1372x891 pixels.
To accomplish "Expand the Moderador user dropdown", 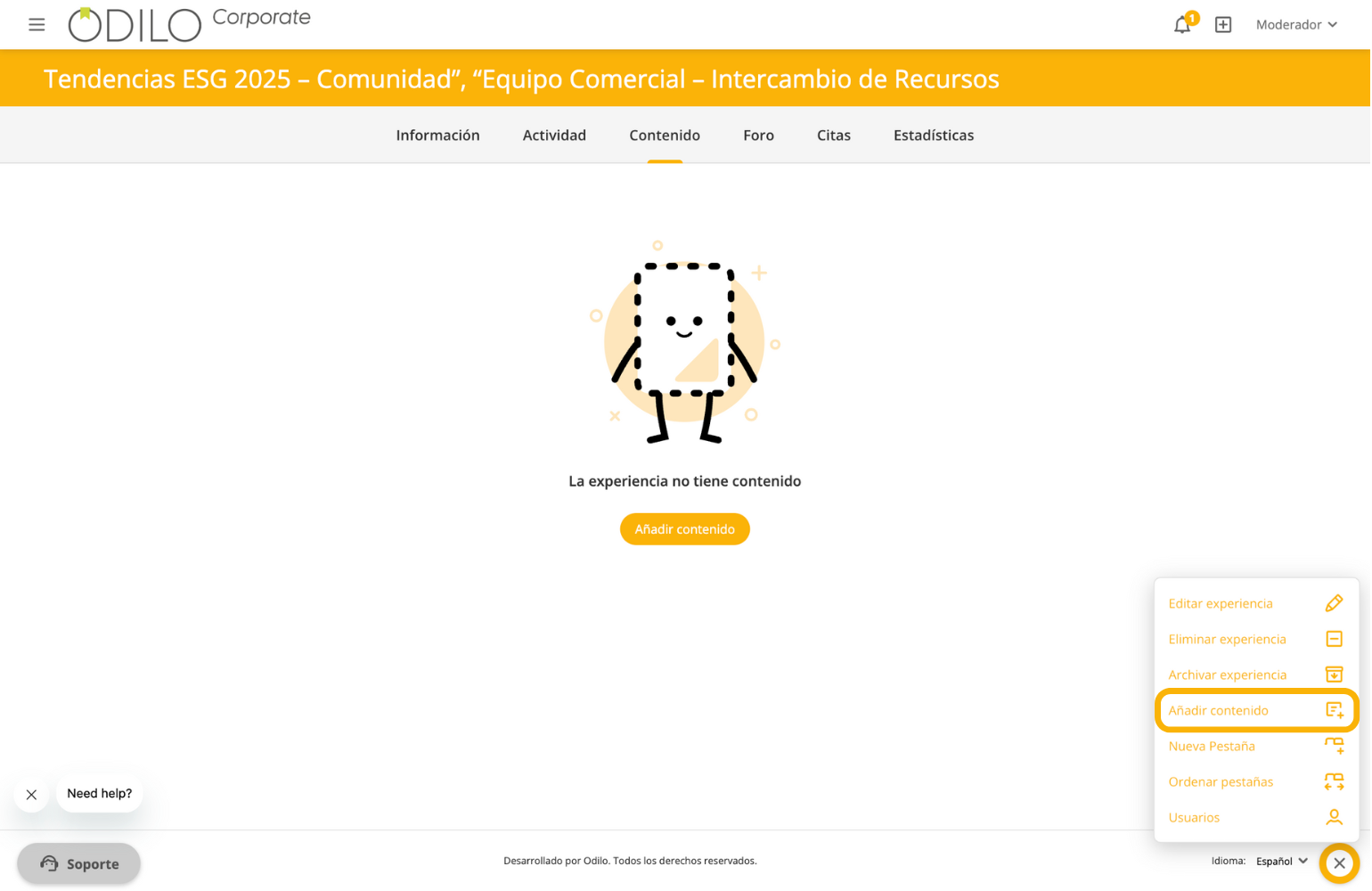I will [x=1296, y=25].
